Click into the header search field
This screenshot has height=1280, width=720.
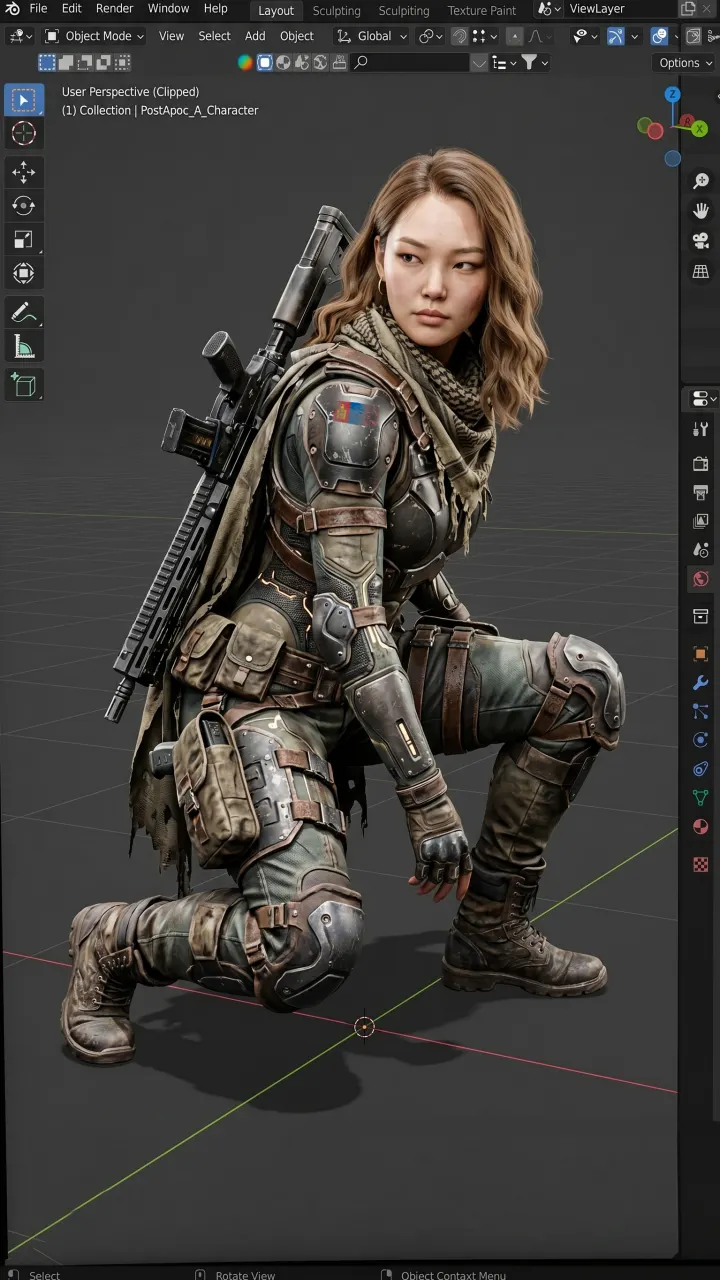410,62
